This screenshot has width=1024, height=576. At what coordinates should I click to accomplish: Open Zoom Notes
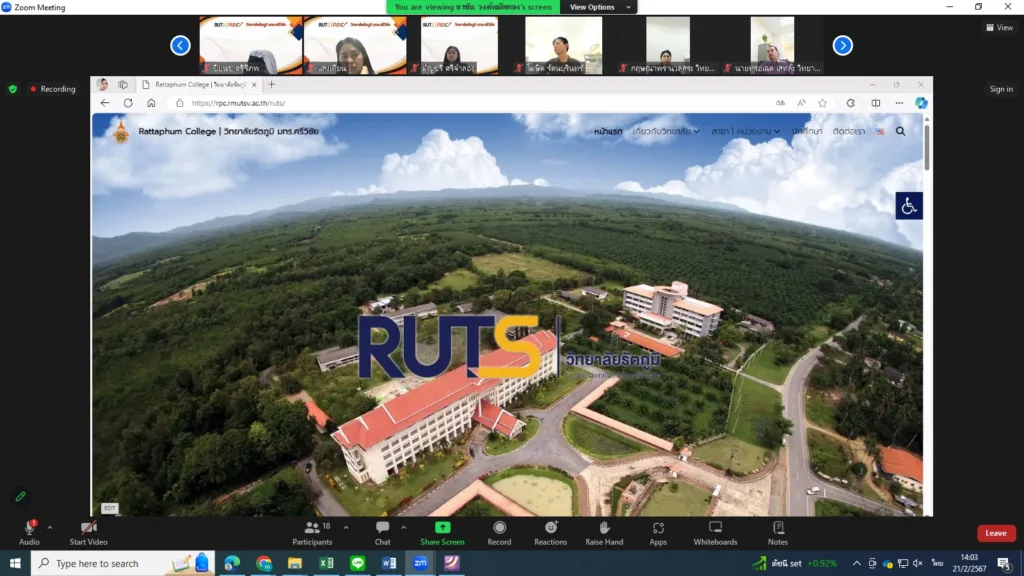[778, 532]
